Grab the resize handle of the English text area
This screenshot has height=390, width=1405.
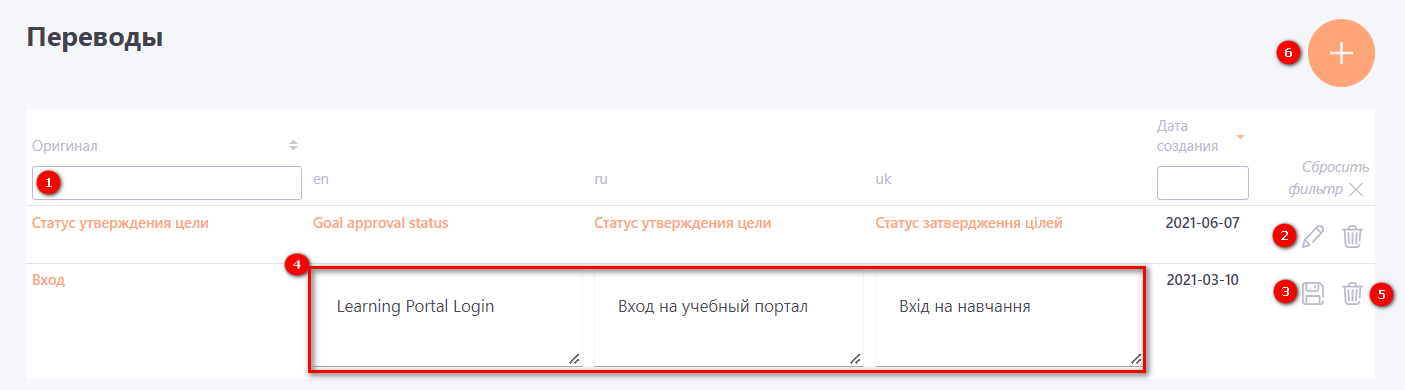click(x=574, y=358)
